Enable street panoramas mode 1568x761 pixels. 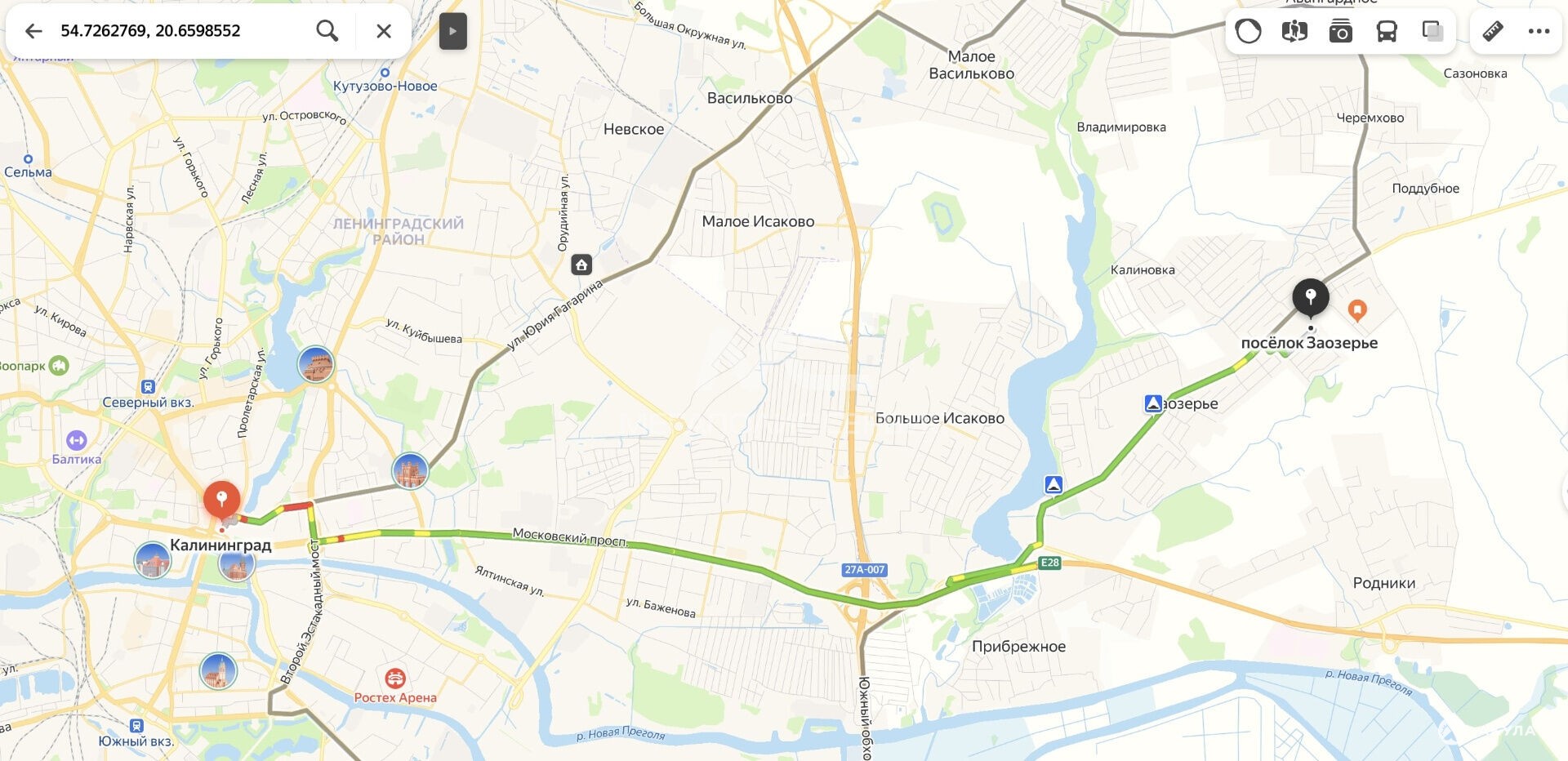(x=1294, y=32)
